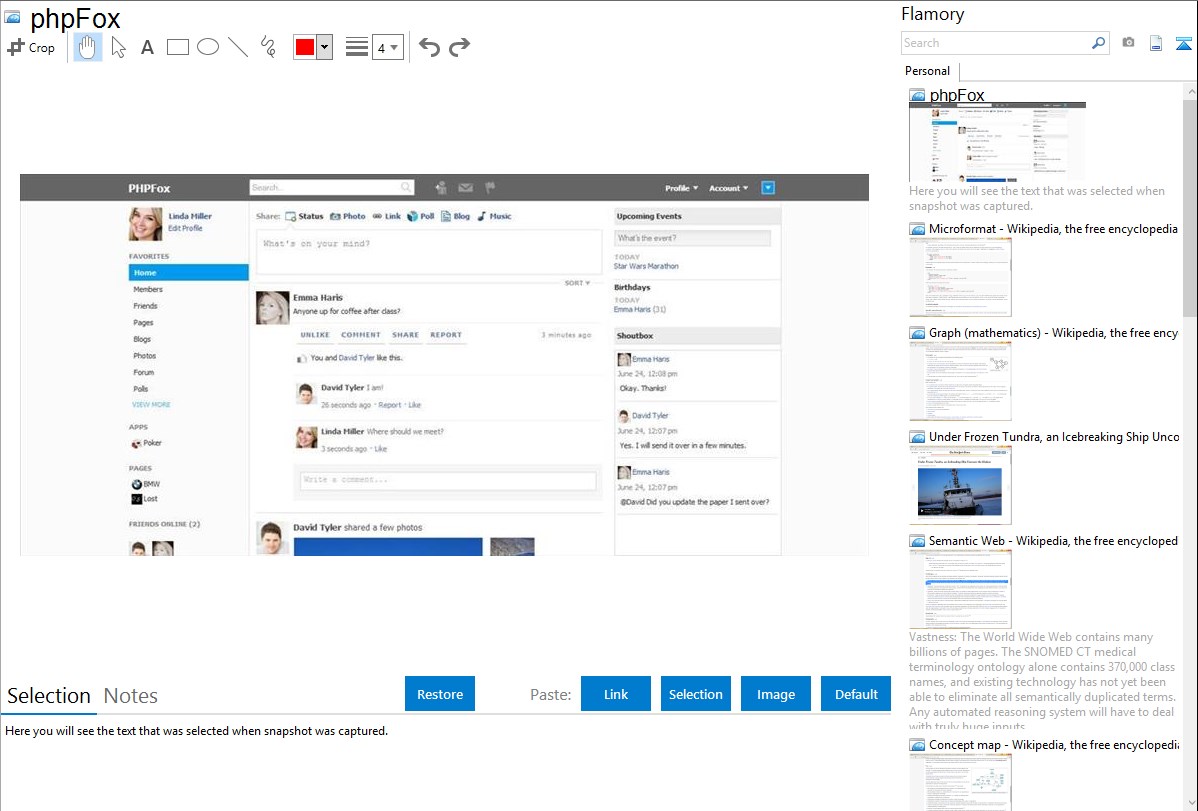This screenshot has height=811, width=1198.
Task: Click the mail messages icon in PHPFox header
Action: click(465, 187)
